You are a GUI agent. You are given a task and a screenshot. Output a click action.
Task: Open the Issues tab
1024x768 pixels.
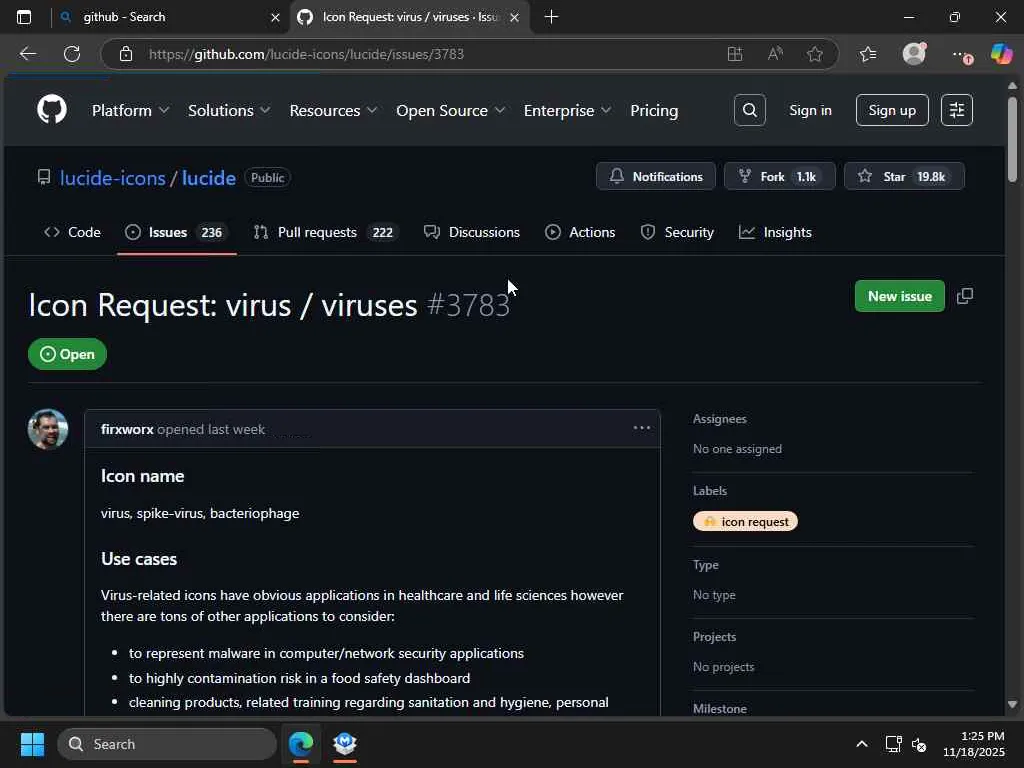pyautogui.click(x=176, y=232)
